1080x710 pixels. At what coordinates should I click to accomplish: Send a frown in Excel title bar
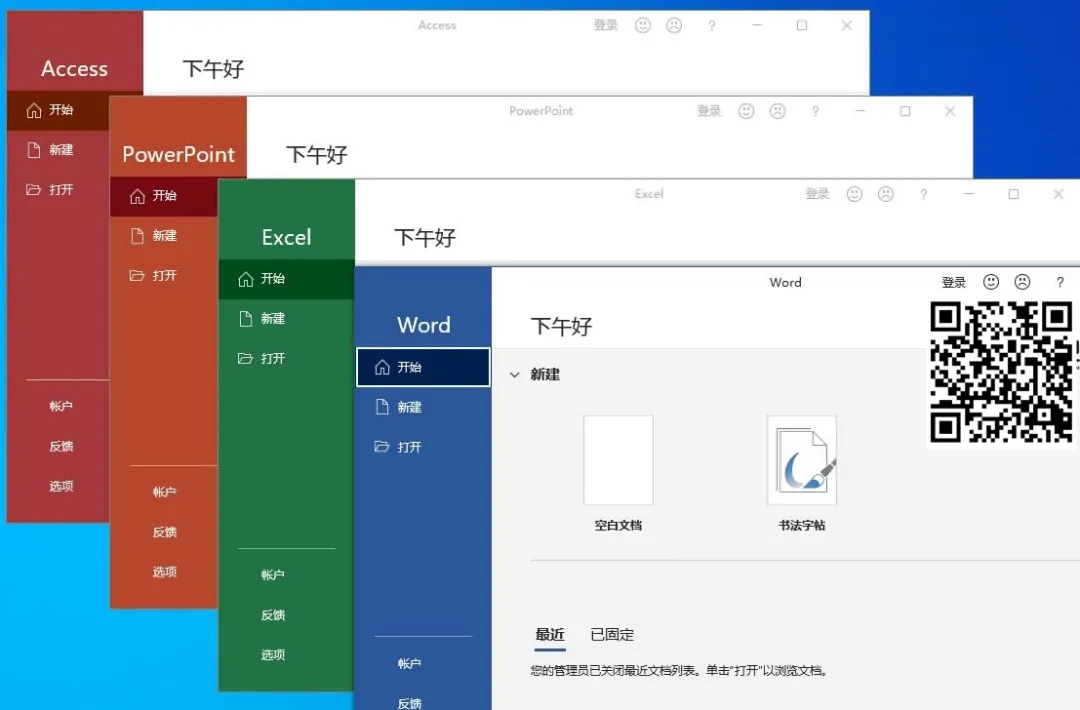click(x=886, y=194)
